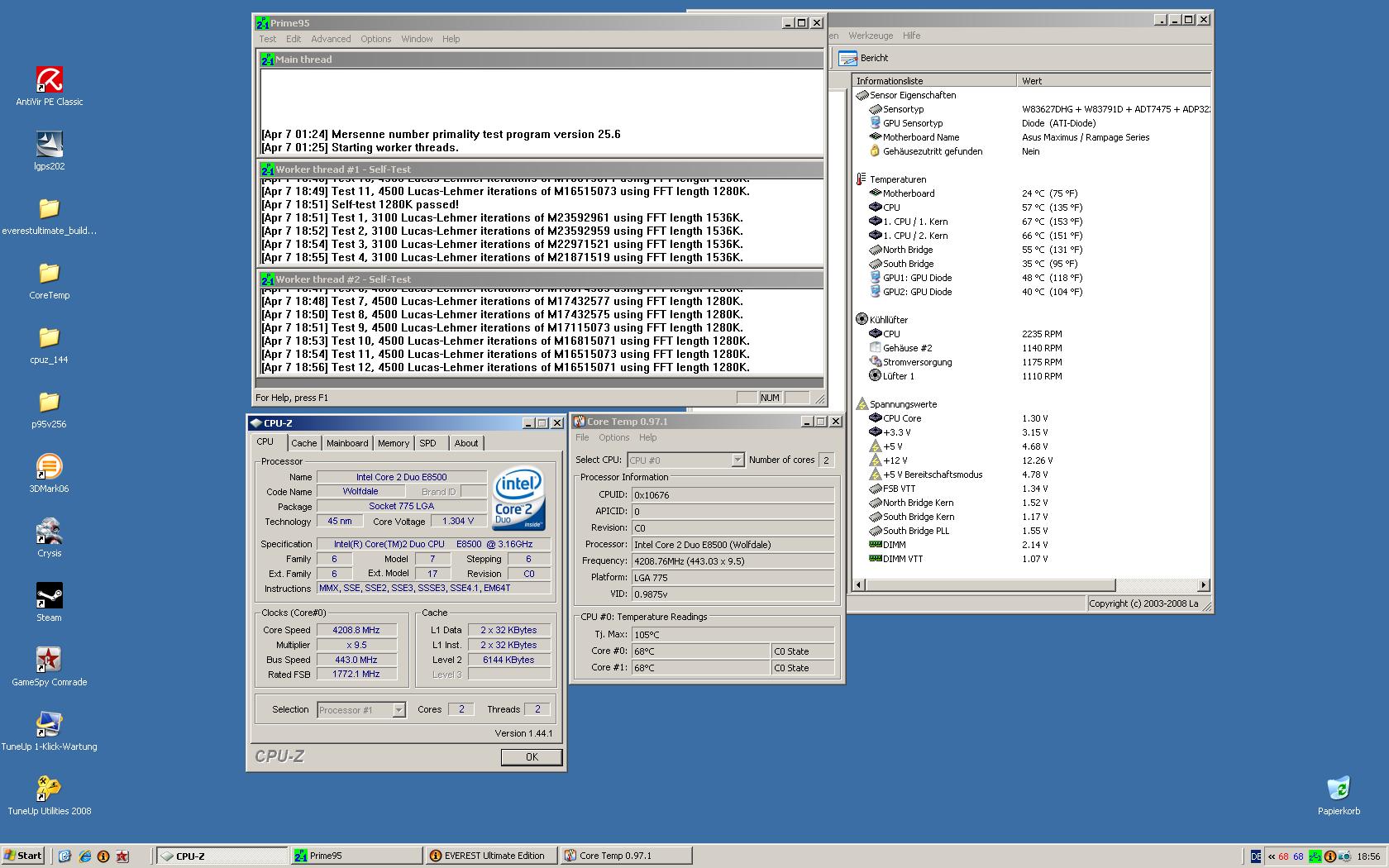This screenshot has width=1389, height=868.
Task: Switch to the Mainboard tab in CPU-Z
Action: 346,443
